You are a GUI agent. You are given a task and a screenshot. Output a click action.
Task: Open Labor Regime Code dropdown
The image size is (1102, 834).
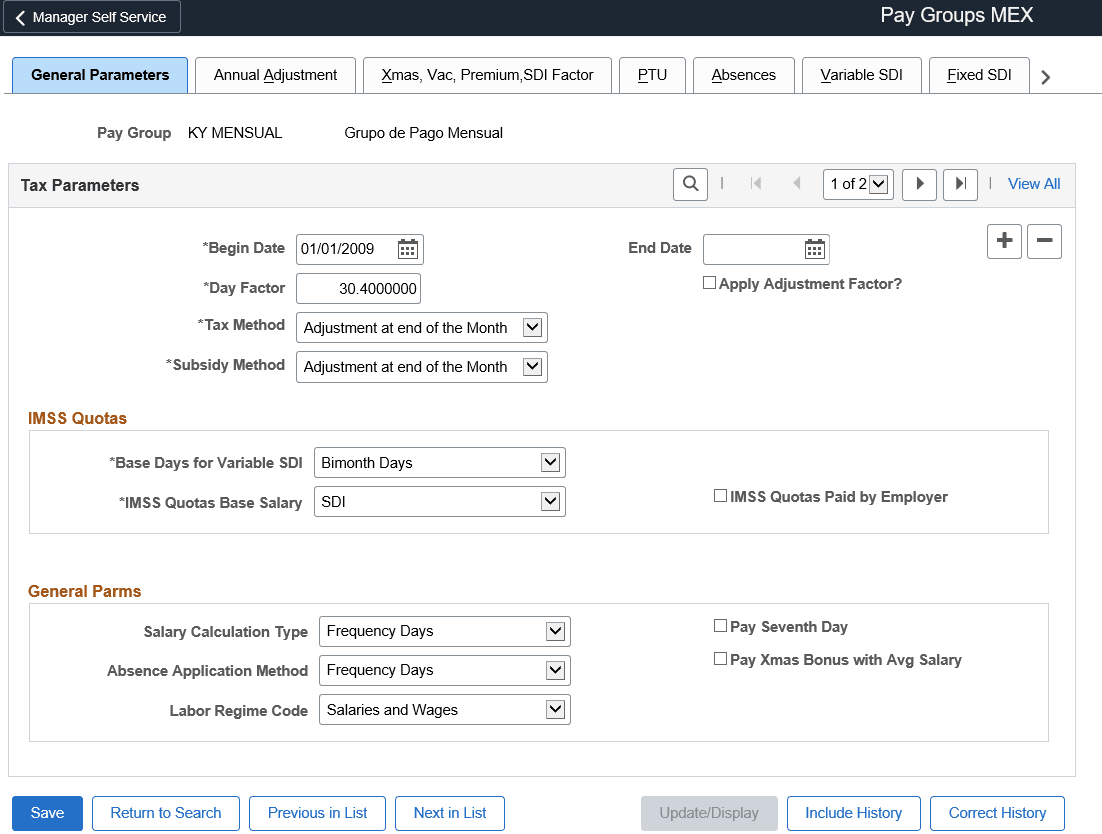[445, 710]
